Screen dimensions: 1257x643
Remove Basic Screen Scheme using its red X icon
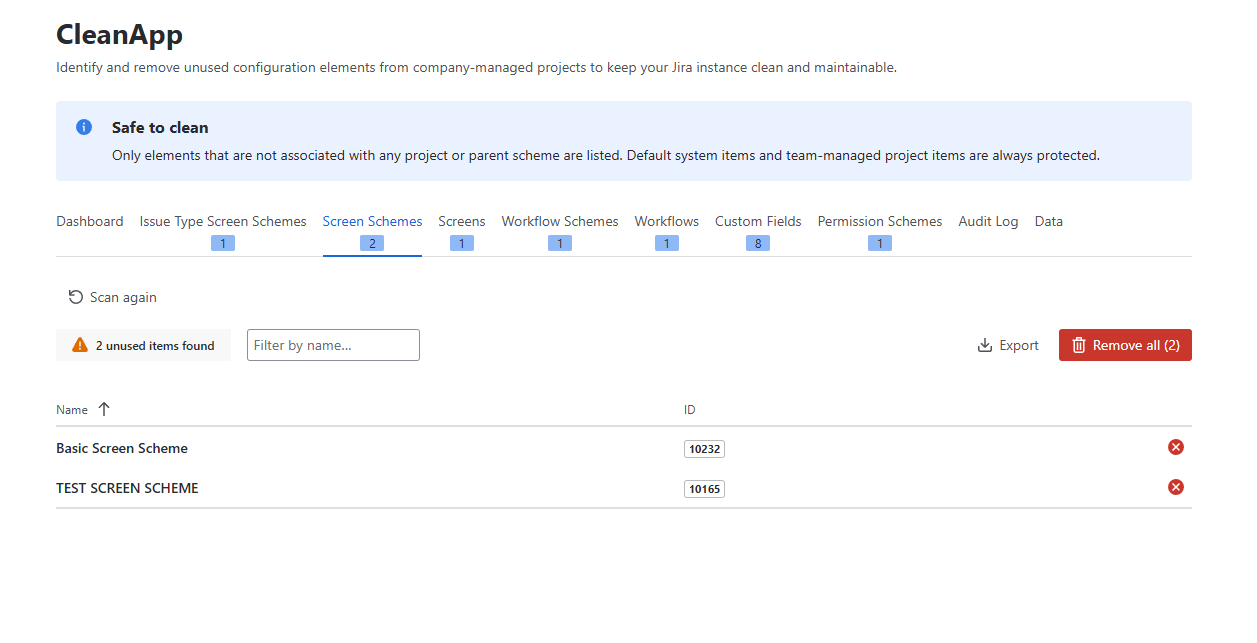1175,447
